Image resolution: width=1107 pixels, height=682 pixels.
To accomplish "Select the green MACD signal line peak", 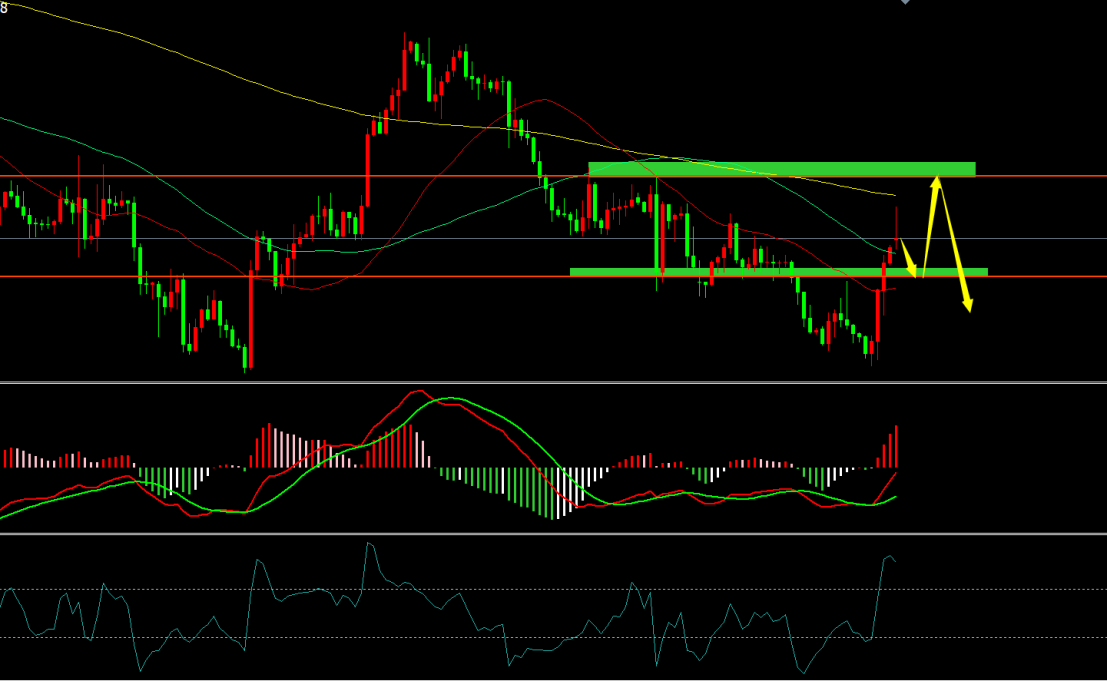I will (x=450, y=399).
